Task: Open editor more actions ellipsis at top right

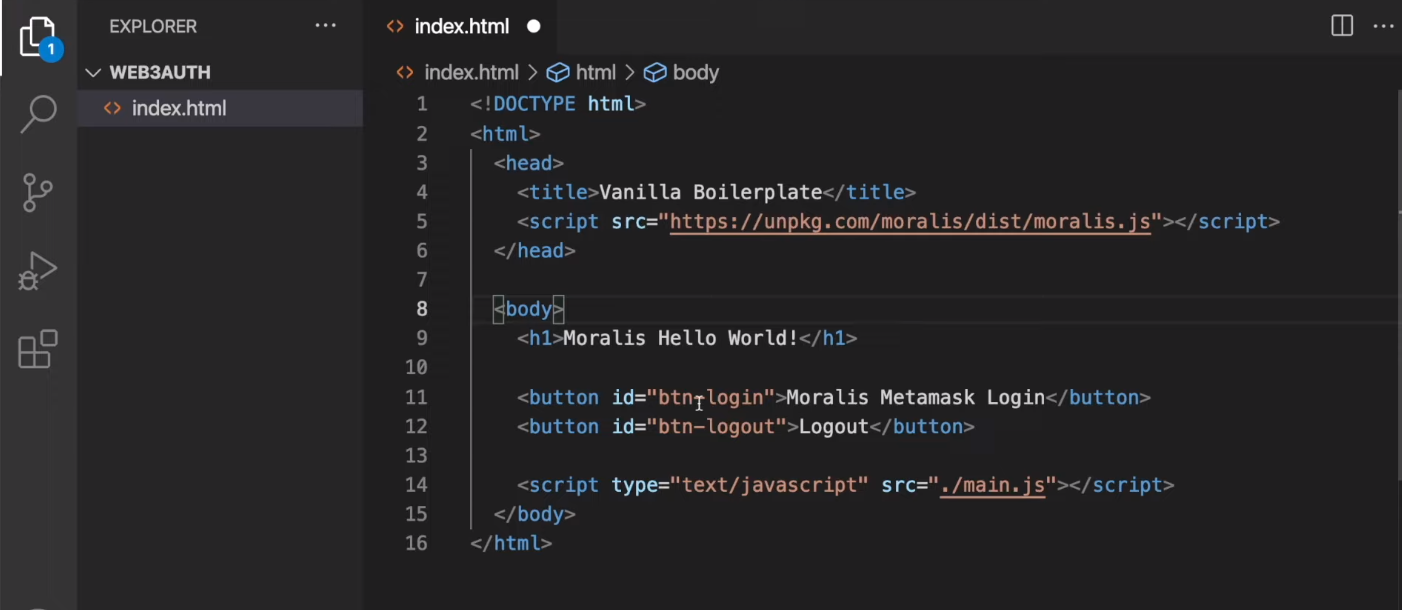Action: 1384,26
